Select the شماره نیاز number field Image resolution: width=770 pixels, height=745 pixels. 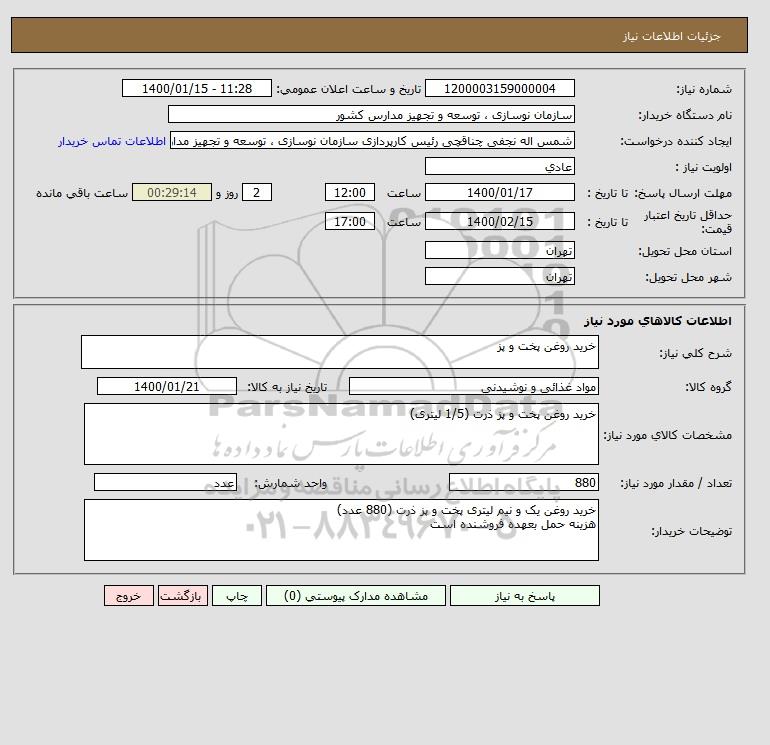click(499, 89)
